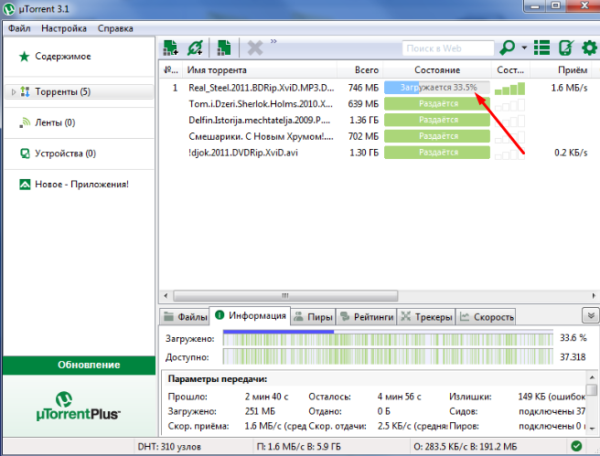600x456 pixels.
Task: Click the magnifier search icon
Action: (507, 48)
